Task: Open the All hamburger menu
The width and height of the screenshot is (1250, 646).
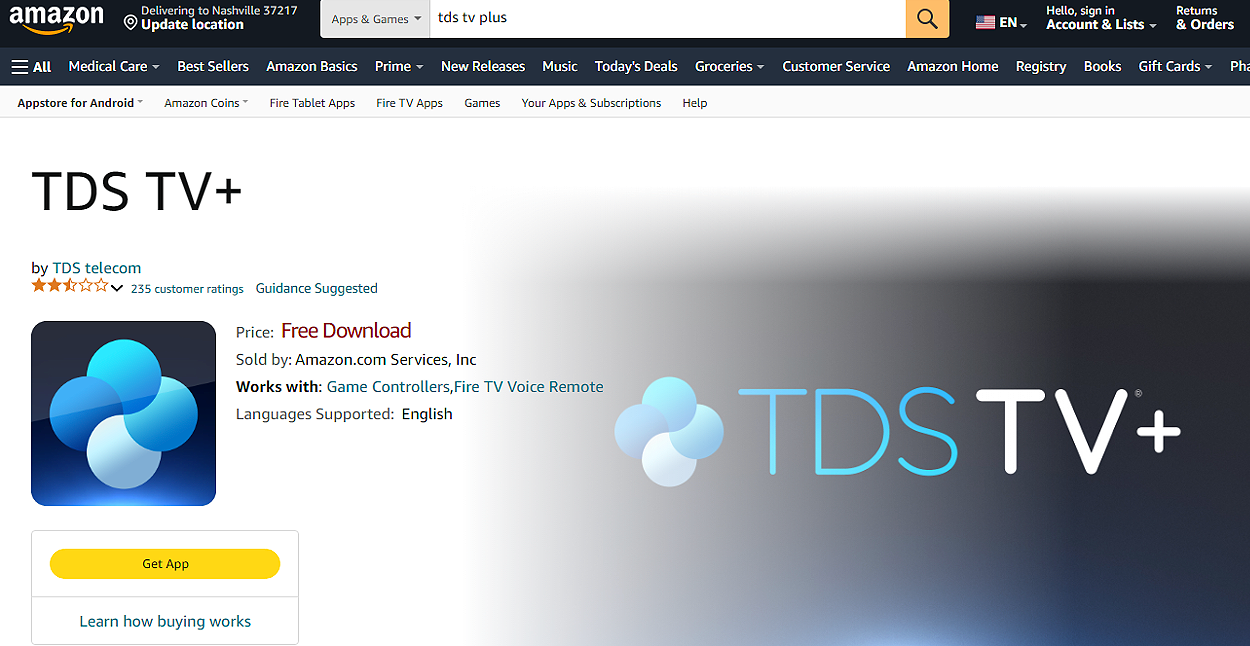Action: point(30,66)
